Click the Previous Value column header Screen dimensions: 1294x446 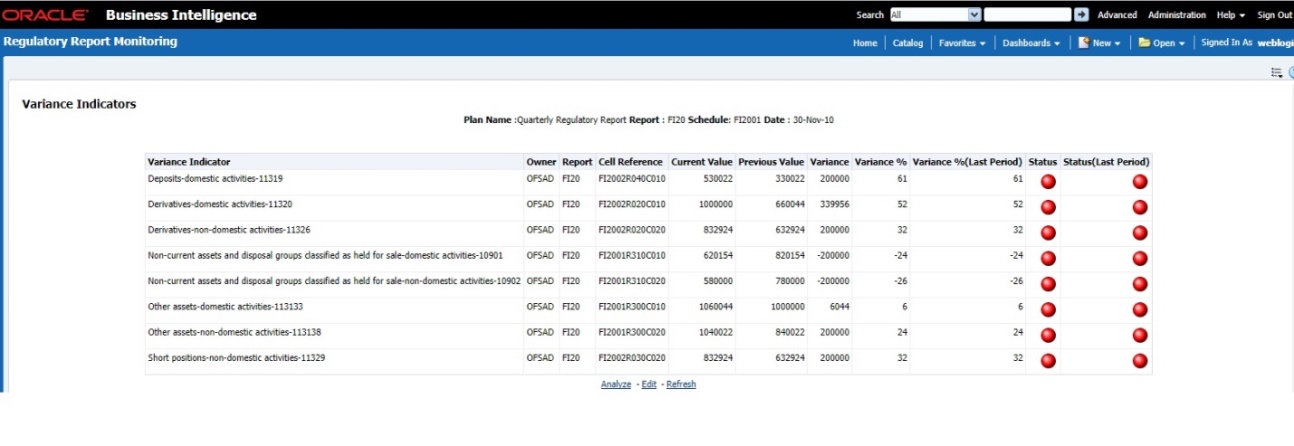(771, 161)
